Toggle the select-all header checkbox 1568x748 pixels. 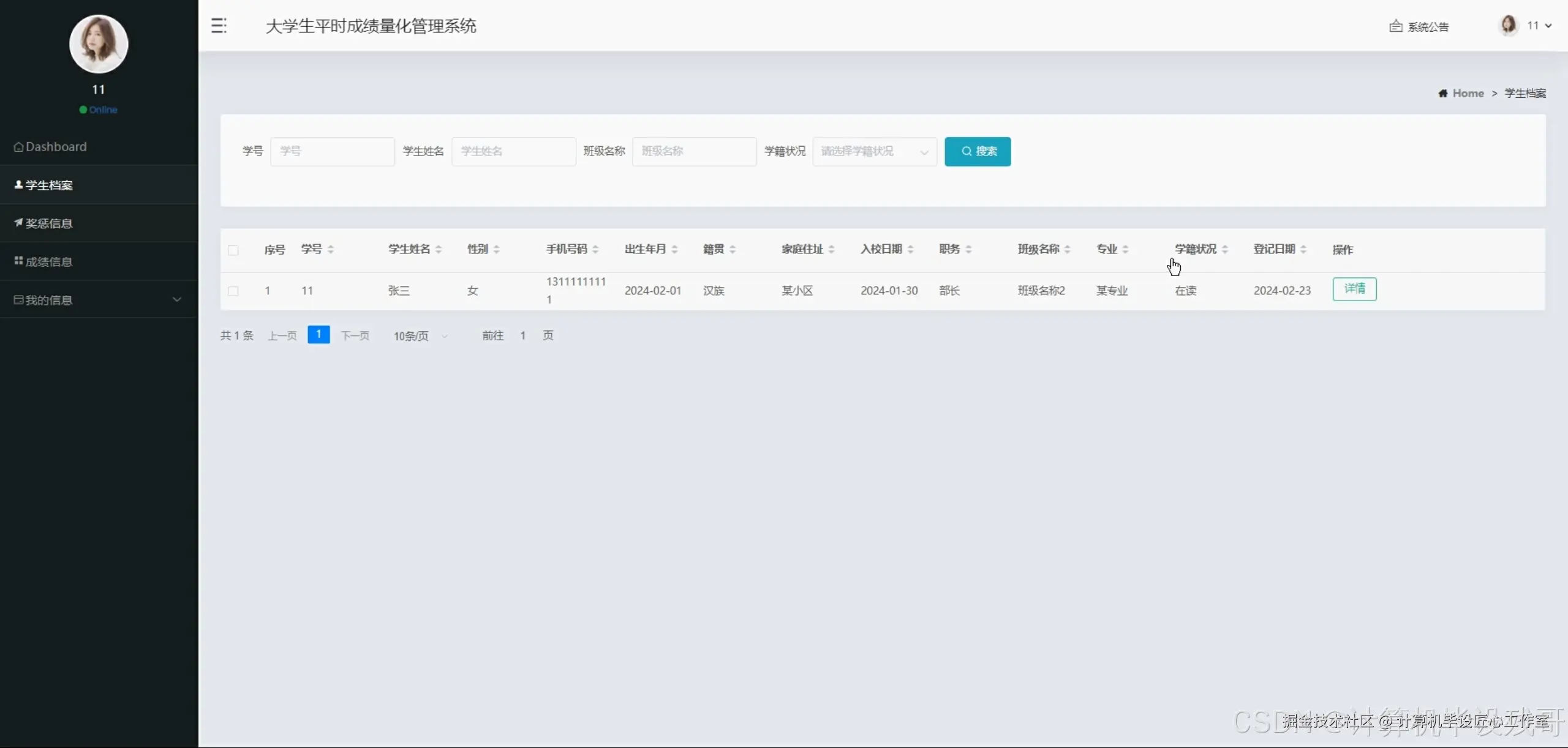(233, 250)
